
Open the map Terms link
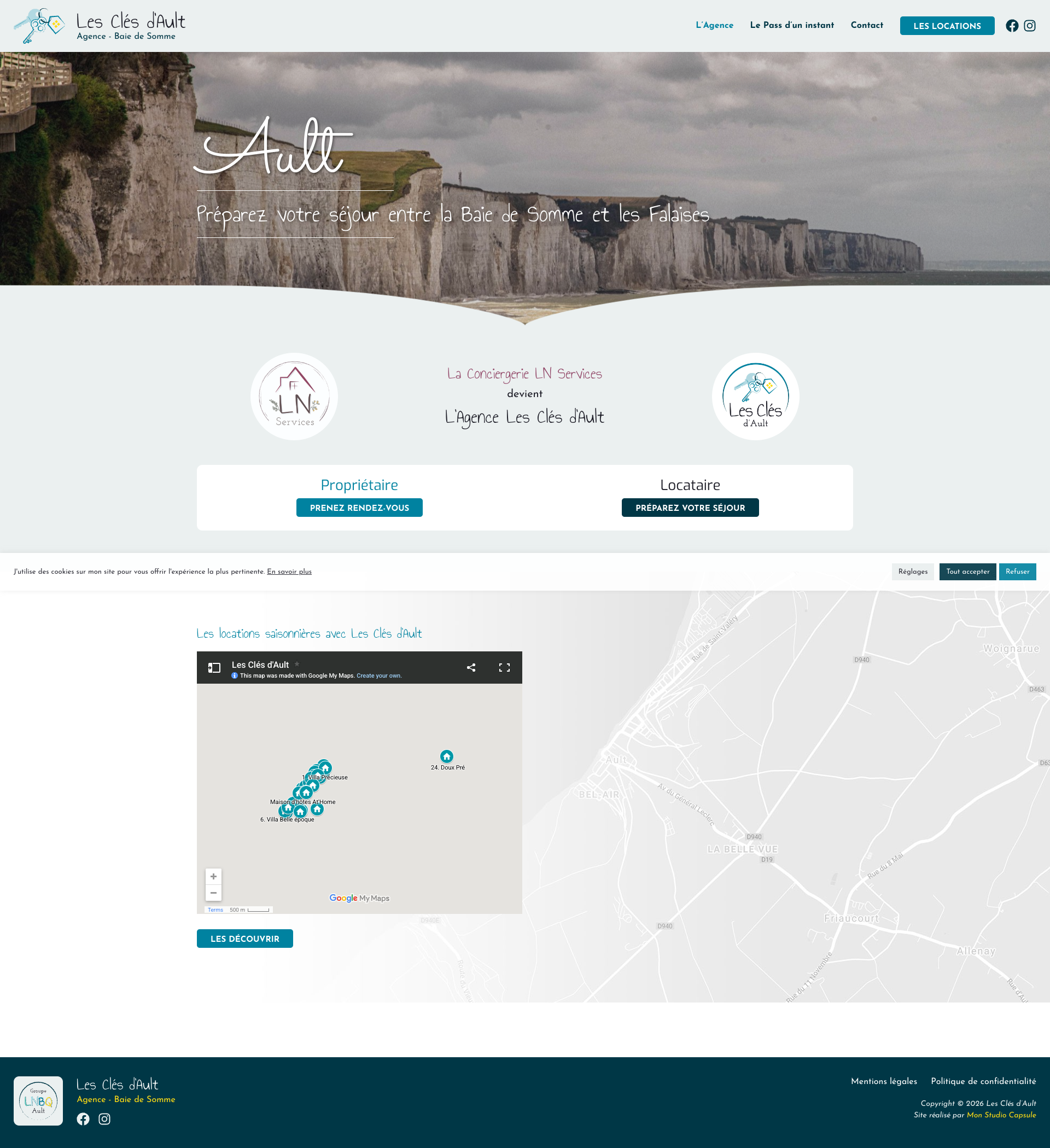215,910
